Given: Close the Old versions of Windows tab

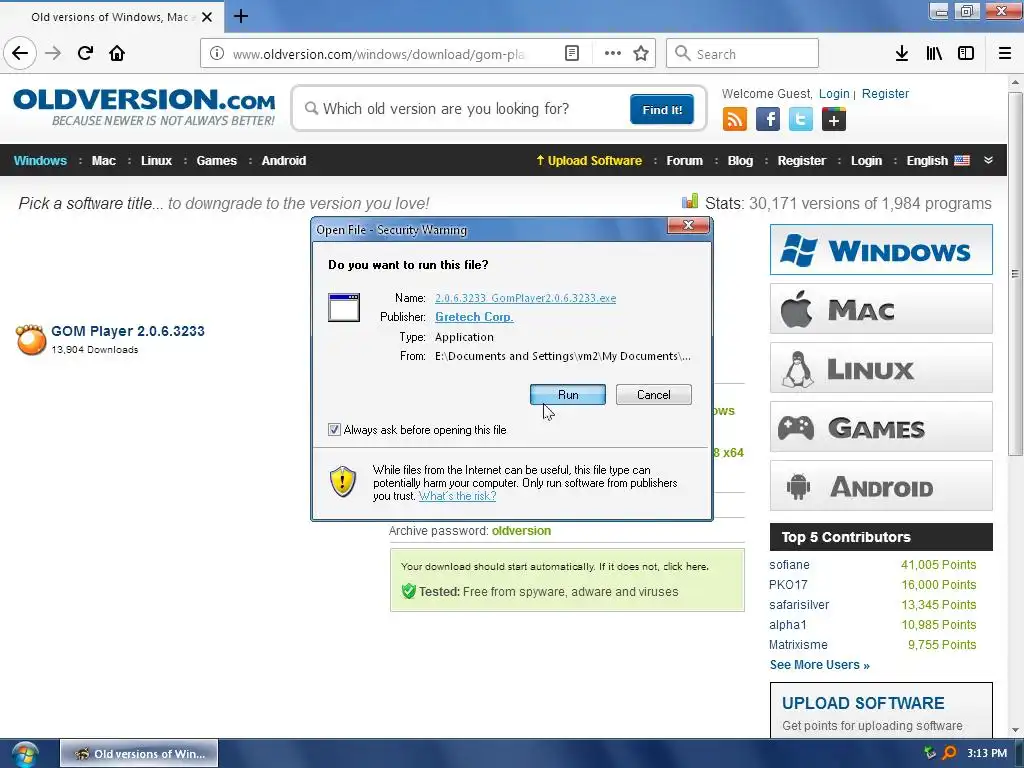Looking at the screenshot, I should (207, 17).
